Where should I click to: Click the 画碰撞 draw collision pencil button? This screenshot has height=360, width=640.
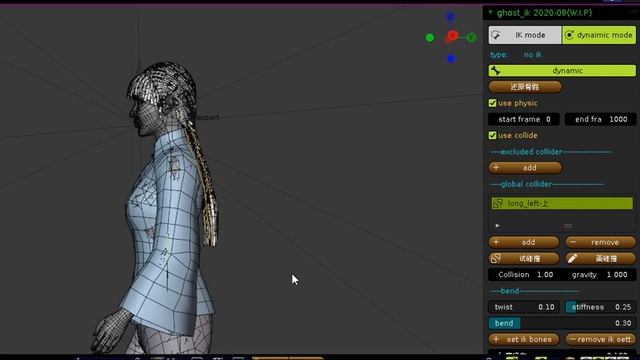pos(600,258)
